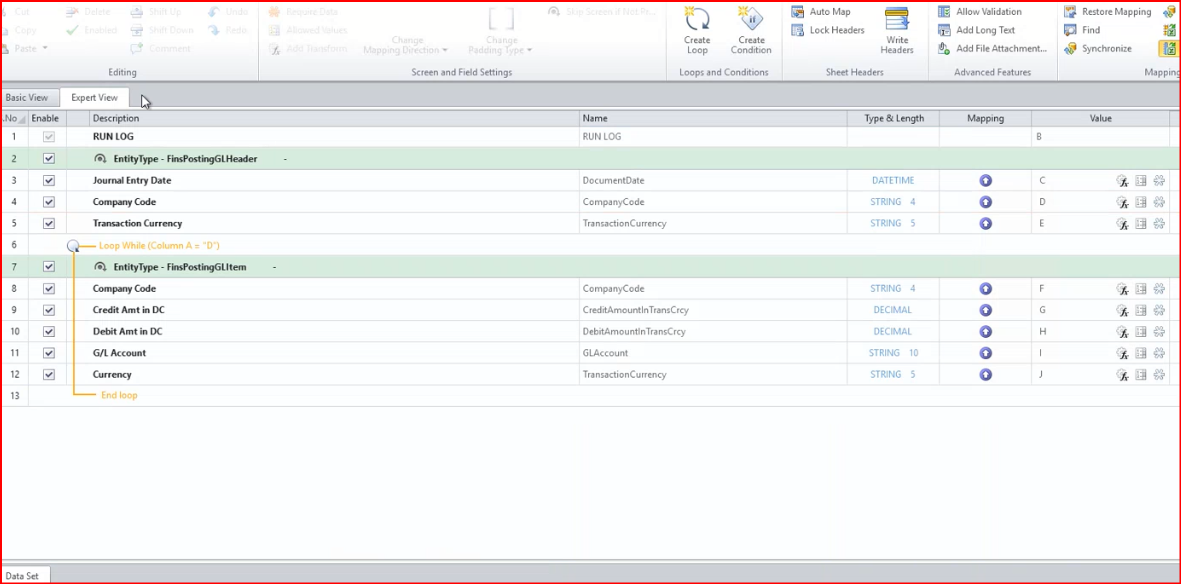This screenshot has height=584, width=1181.
Task: Click value cell B for RUN LOG
Action: pos(1100,137)
